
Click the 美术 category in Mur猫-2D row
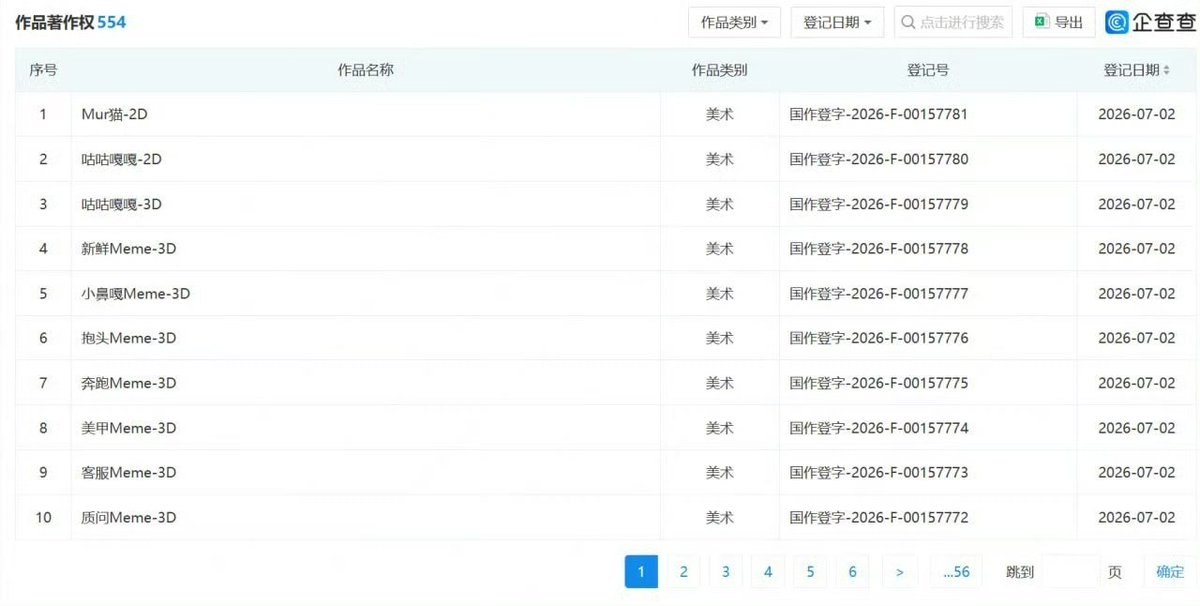click(x=720, y=114)
